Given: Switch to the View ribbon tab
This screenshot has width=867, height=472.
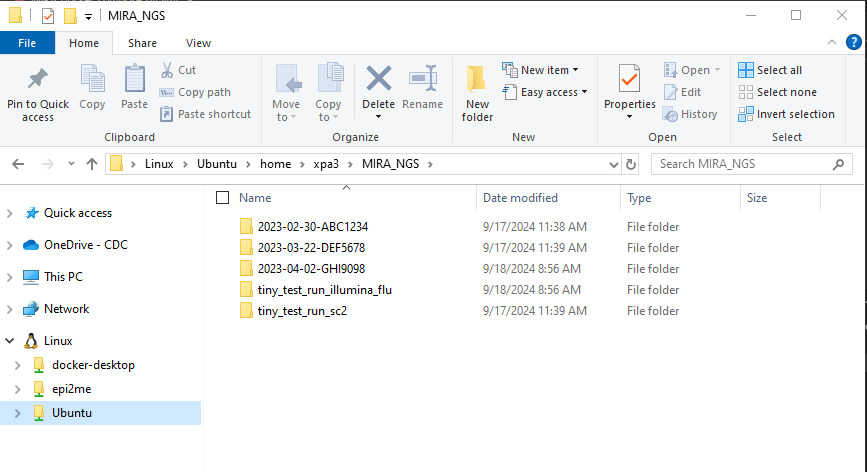Looking at the screenshot, I should [x=198, y=43].
